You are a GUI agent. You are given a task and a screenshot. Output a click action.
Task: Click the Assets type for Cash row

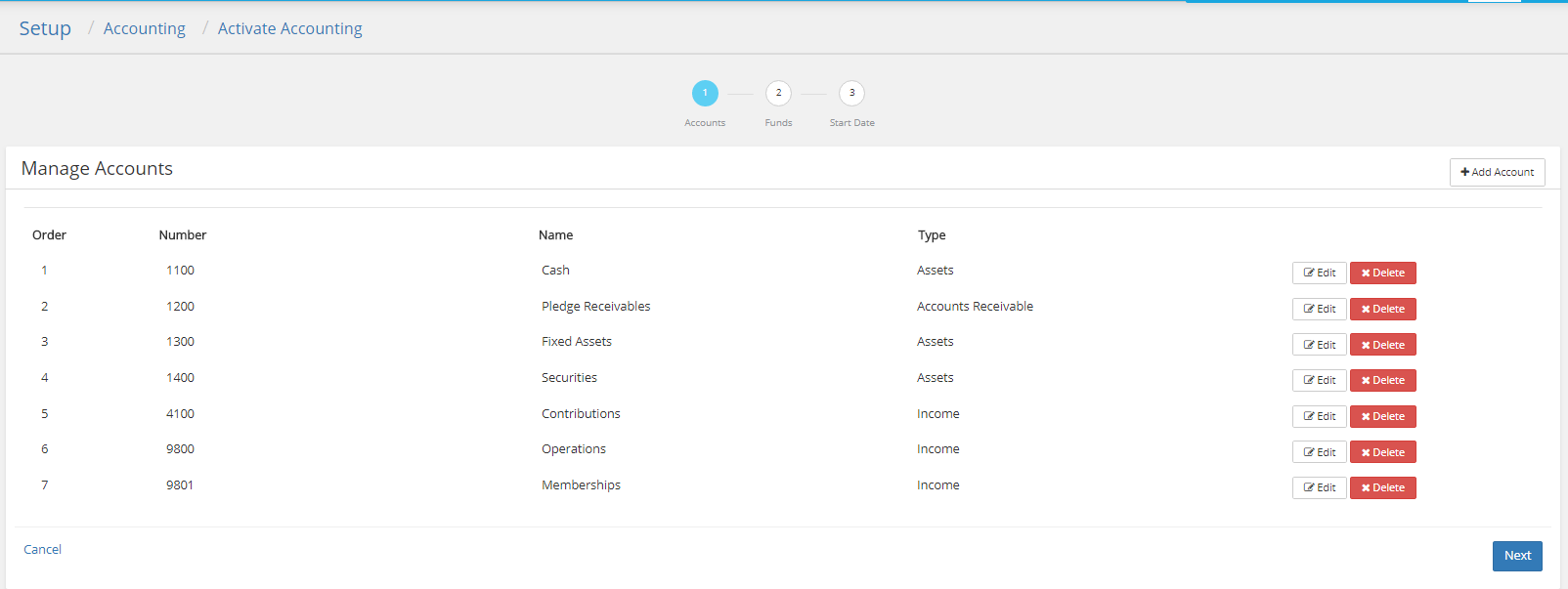pyautogui.click(x=935, y=270)
